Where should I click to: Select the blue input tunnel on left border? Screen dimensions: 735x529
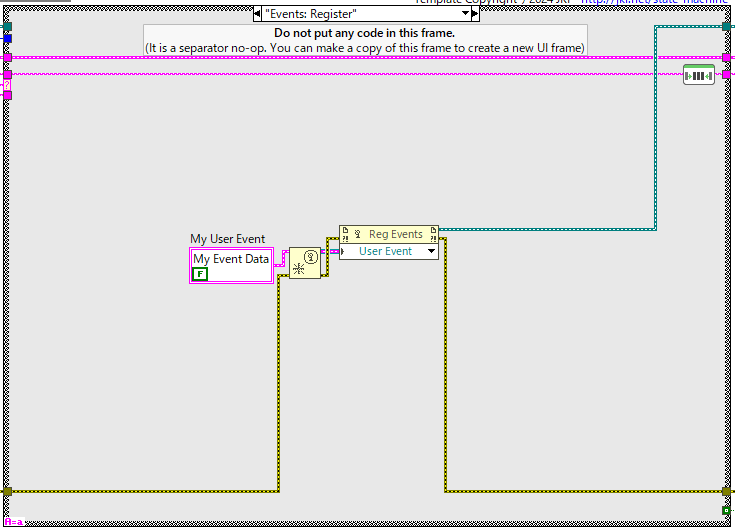[8, 38]
